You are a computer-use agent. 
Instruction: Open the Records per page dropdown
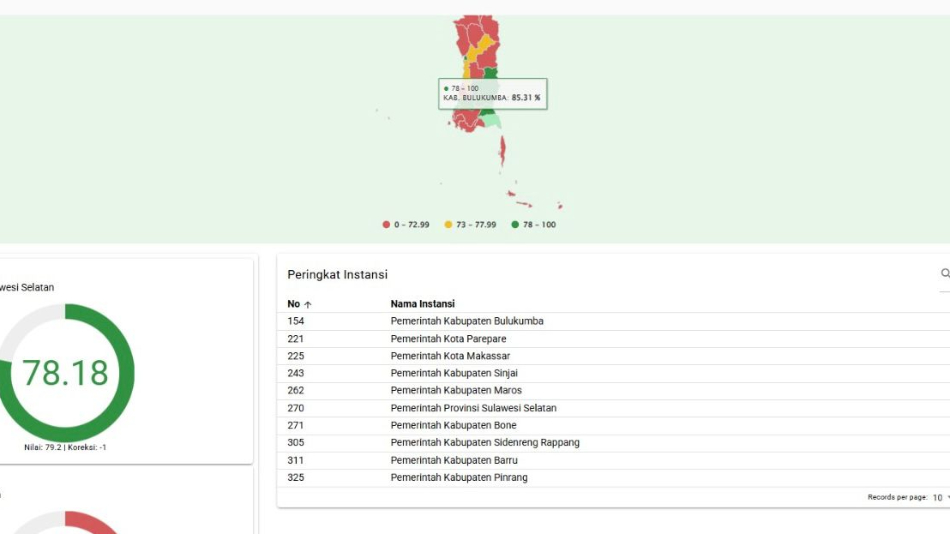pos(940,497)
